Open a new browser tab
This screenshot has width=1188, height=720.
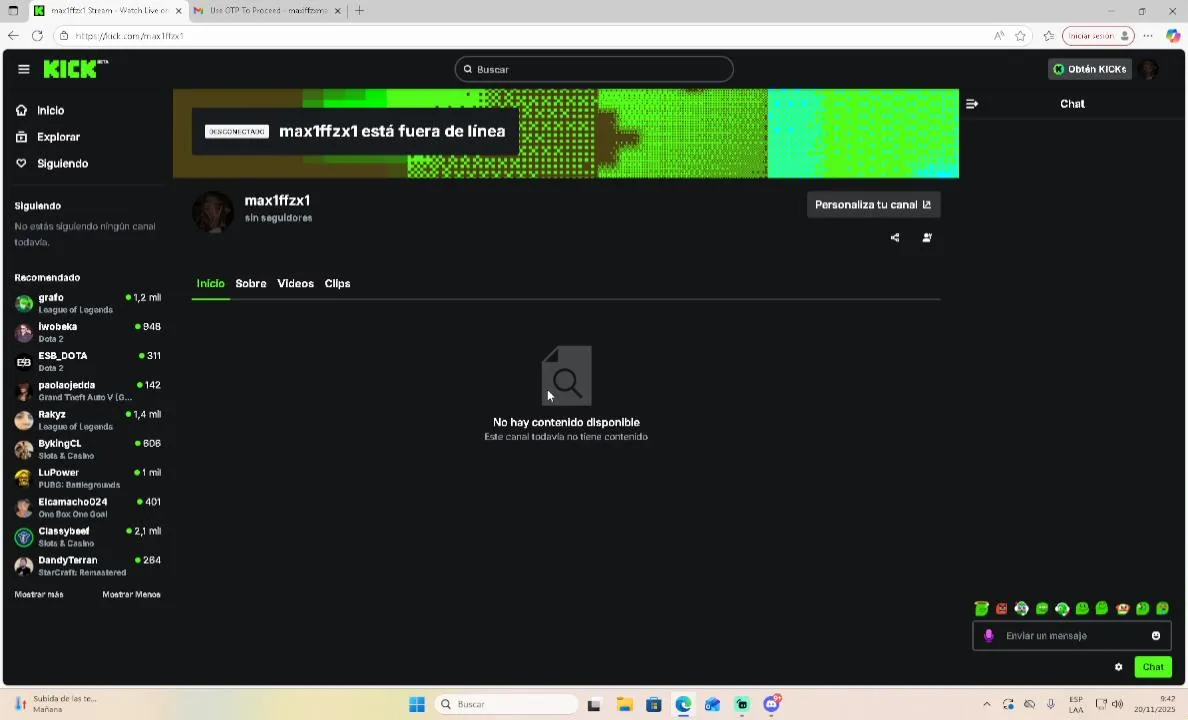click(359, 11)
